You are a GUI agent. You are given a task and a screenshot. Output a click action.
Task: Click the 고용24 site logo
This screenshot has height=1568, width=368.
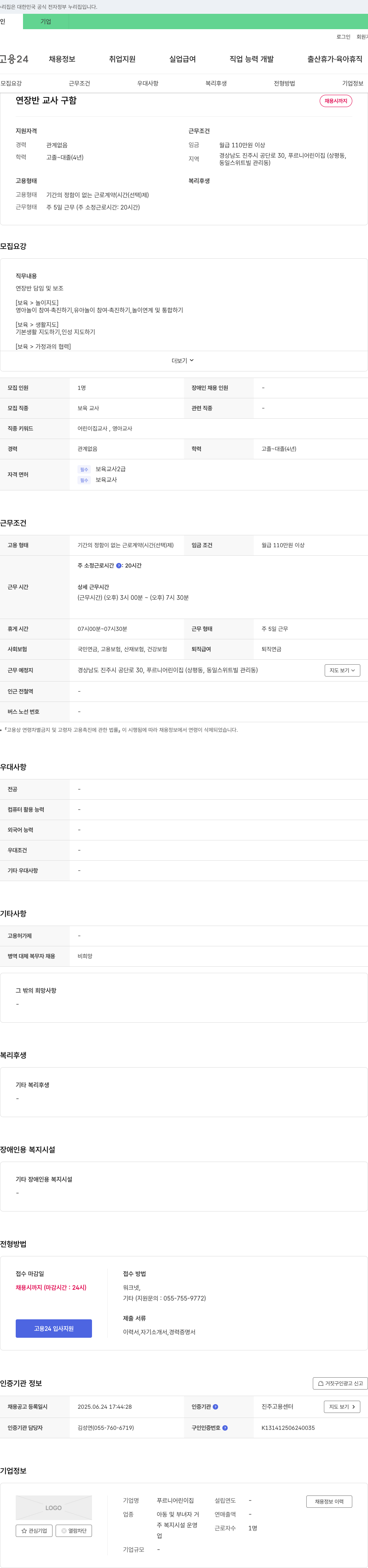[14, 59]
